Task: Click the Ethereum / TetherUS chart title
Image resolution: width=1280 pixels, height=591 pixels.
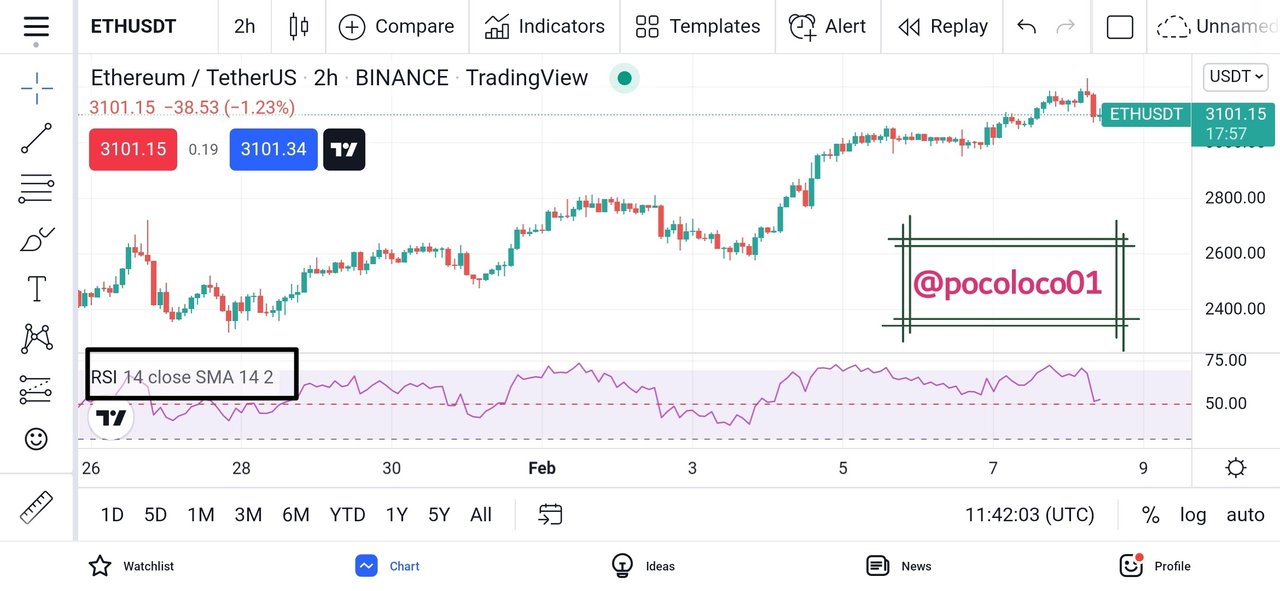Action: (x=193, y=78)
